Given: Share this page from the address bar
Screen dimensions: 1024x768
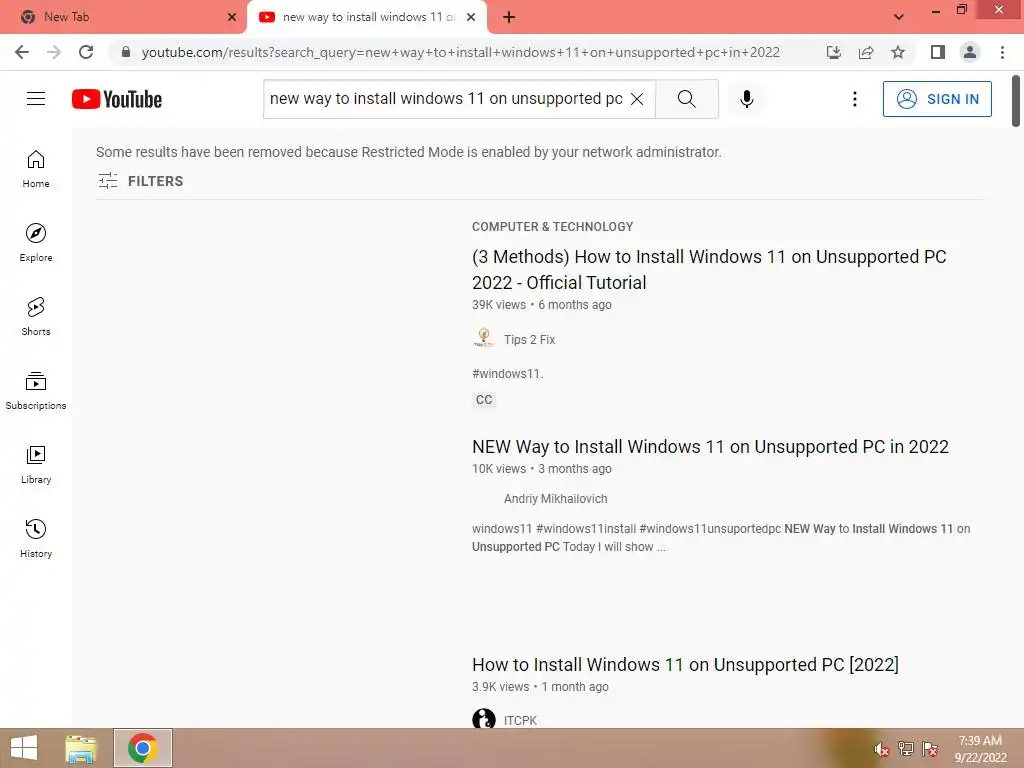Looking at the screenshot, I should point(866,52).
